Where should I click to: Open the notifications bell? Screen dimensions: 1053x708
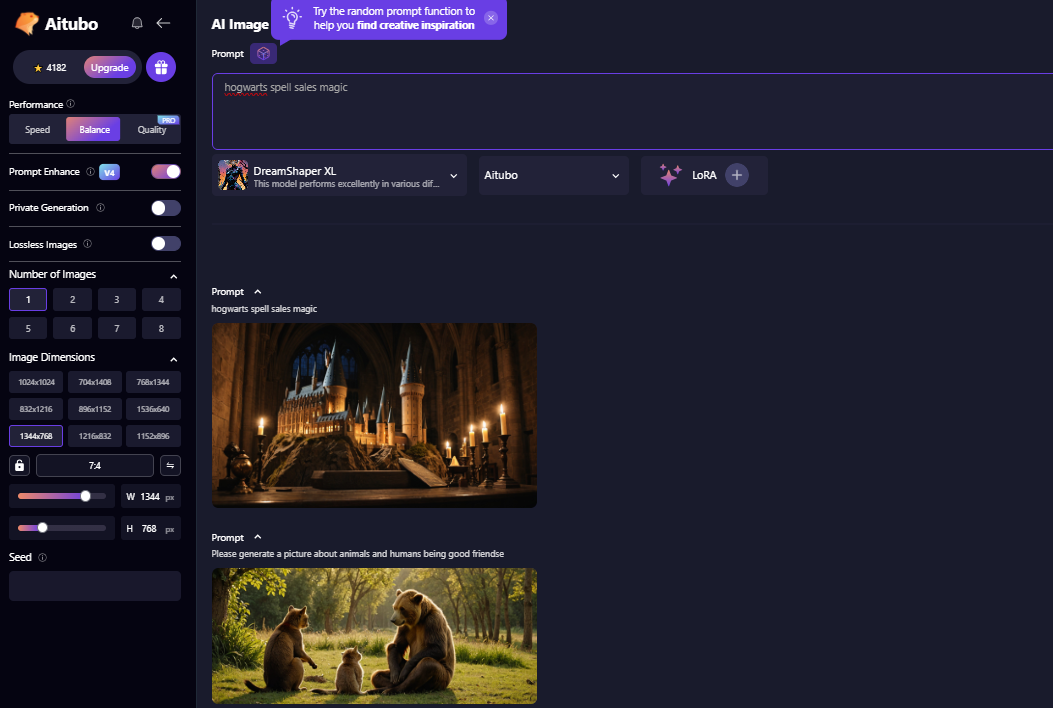137,23
